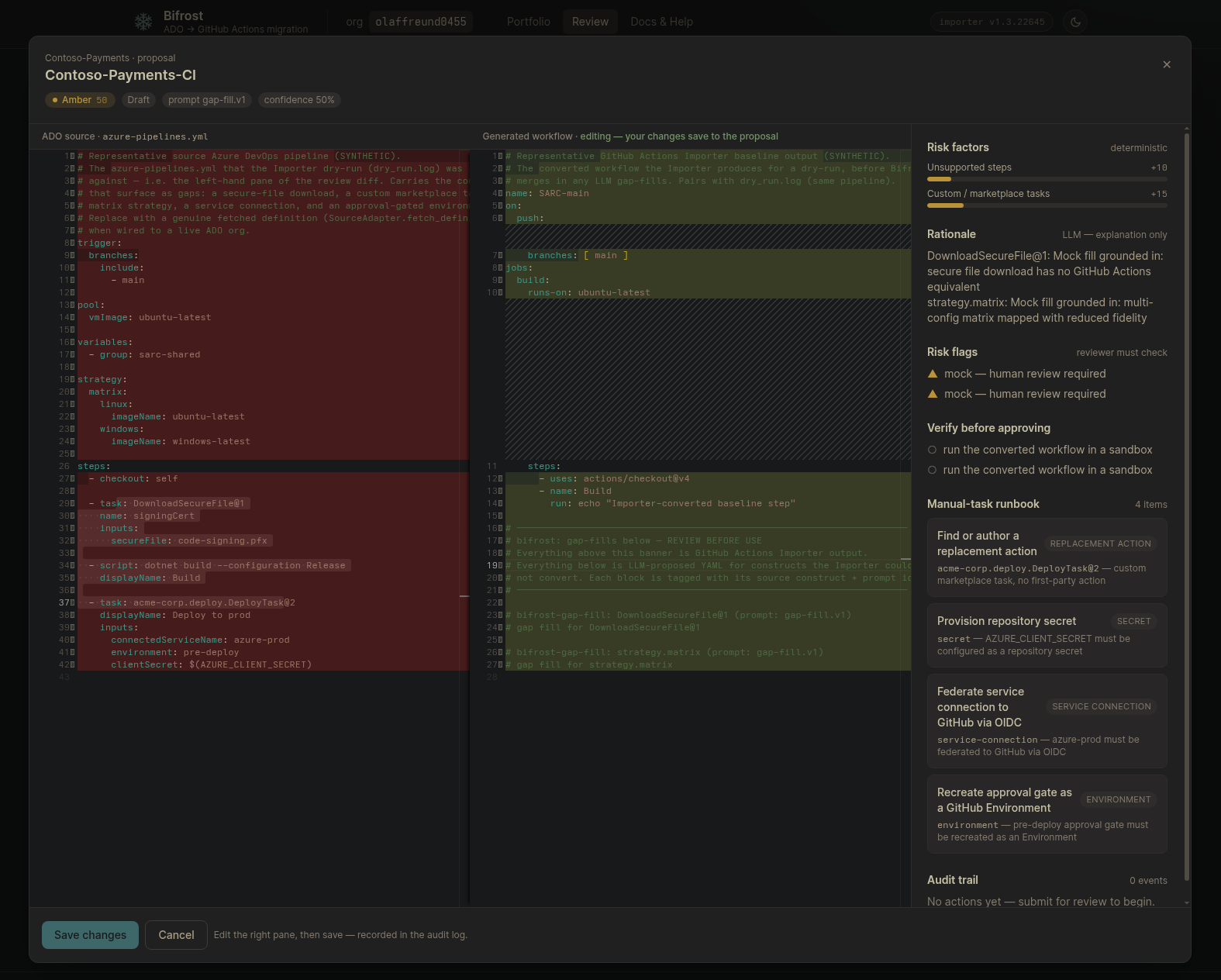
Task: Open the Recreate approval gate runbook card
Action: pyautogui.click(x=1047, y=814)
